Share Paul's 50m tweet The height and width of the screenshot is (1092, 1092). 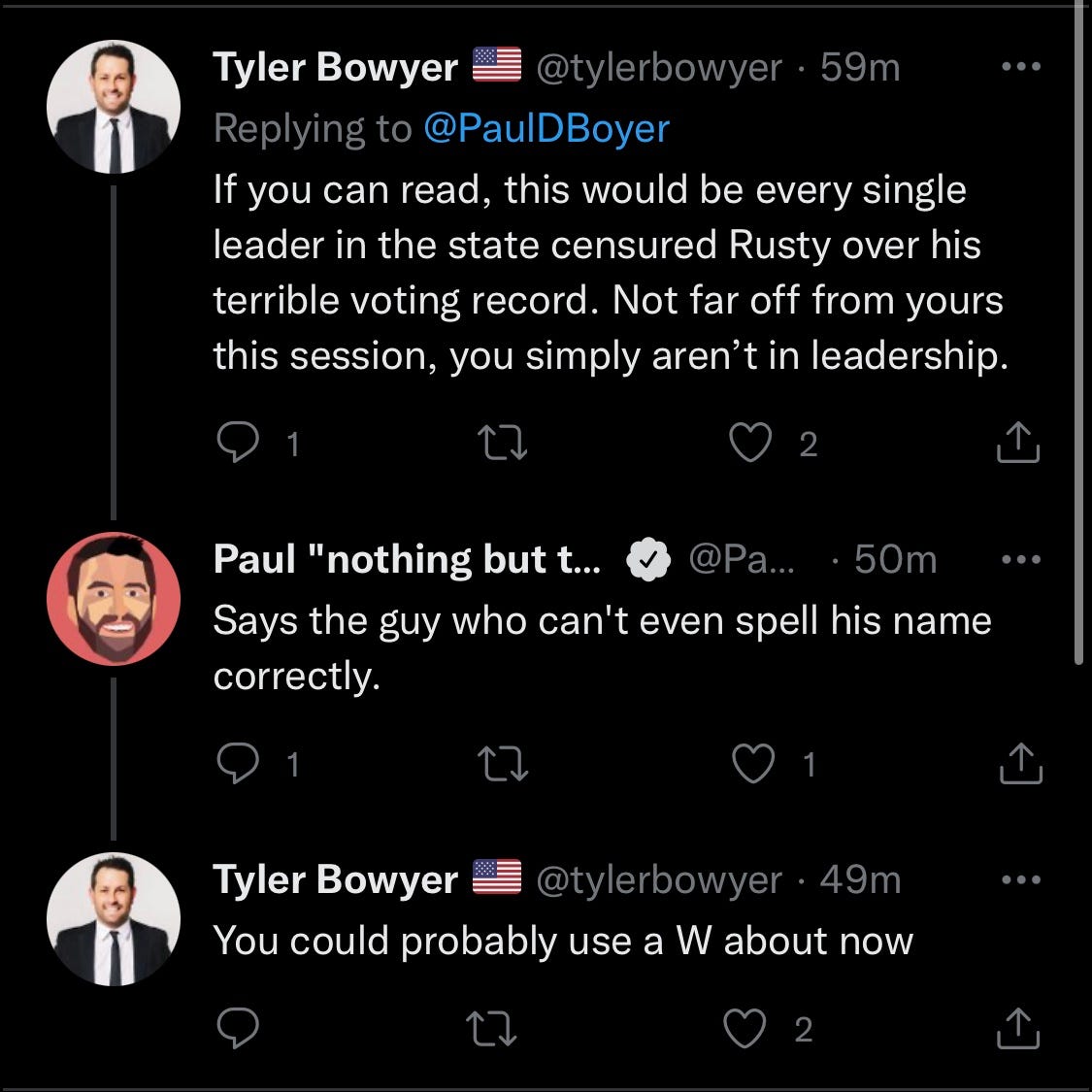(1020, 764)
